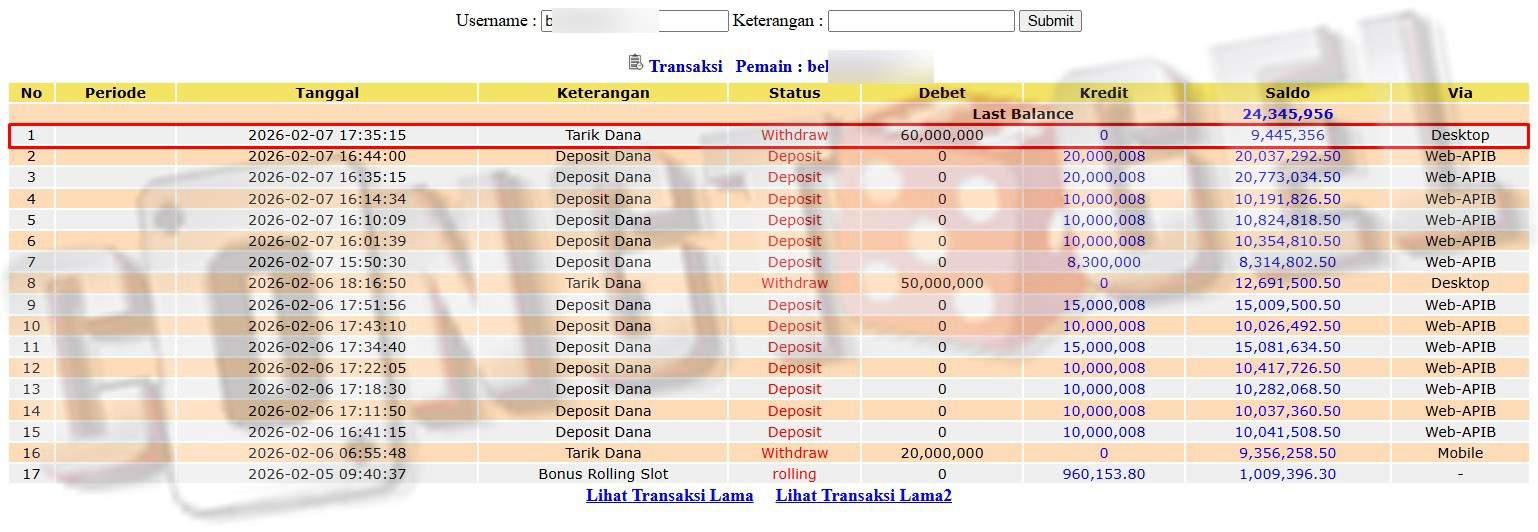Open Lihat Transaksi Lama link
1538x532 pixels.
[669, 495]
